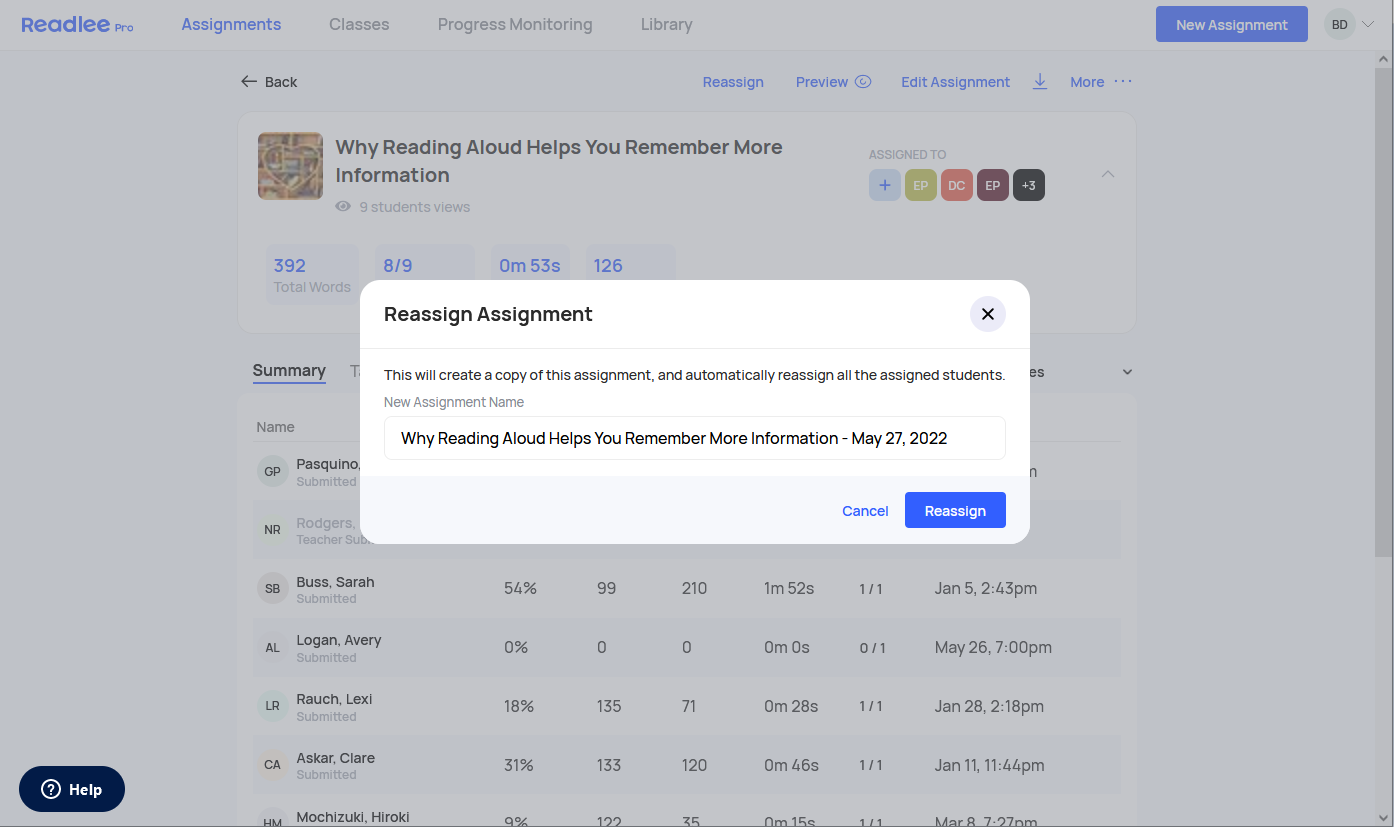Click the DC student avatar
Screen dimensions: 1394x827
tap(957, 185)
